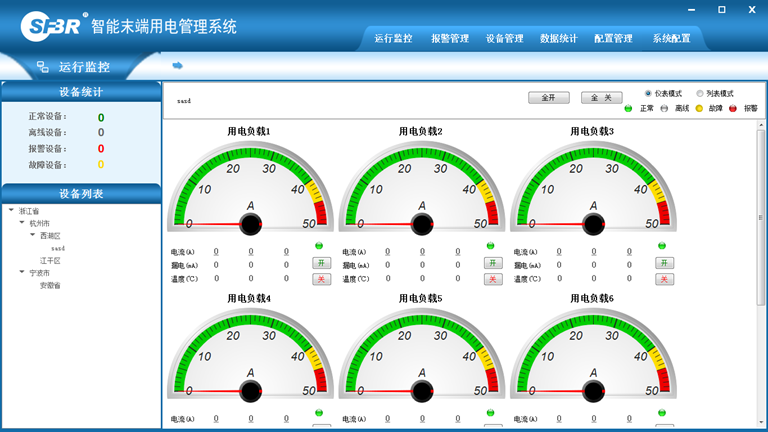Open the 数据统计 menu tab
Viewport: 768px width, 432px height.
[558, 39]
